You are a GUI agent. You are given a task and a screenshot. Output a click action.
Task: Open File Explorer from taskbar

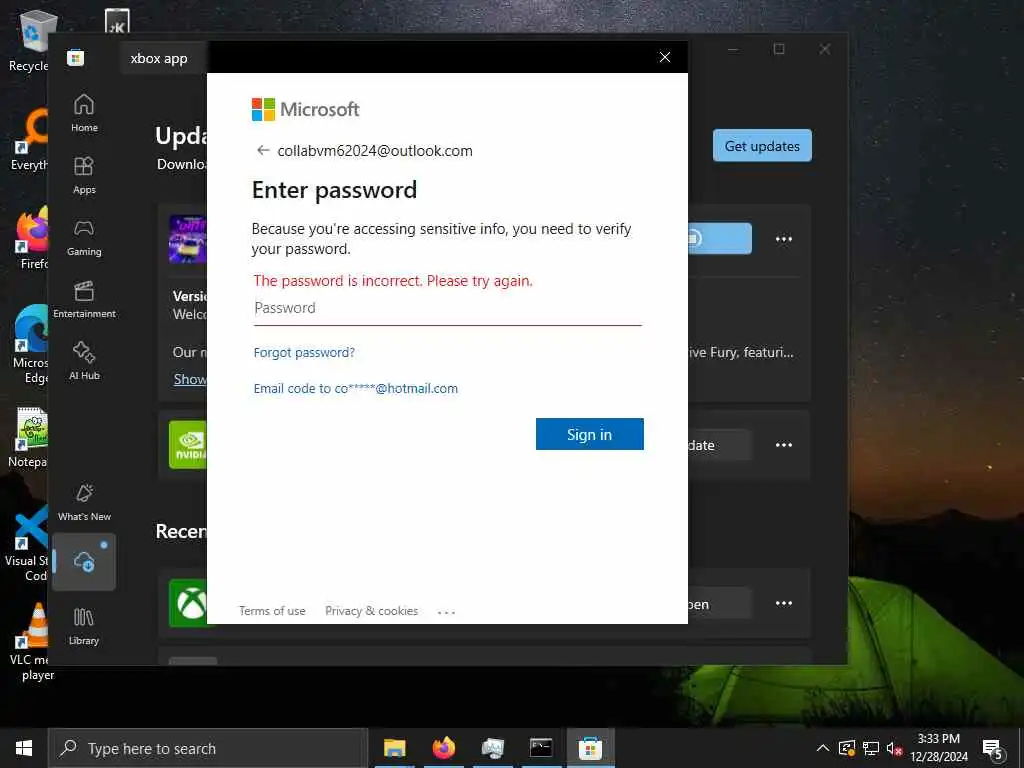(394, 748)
